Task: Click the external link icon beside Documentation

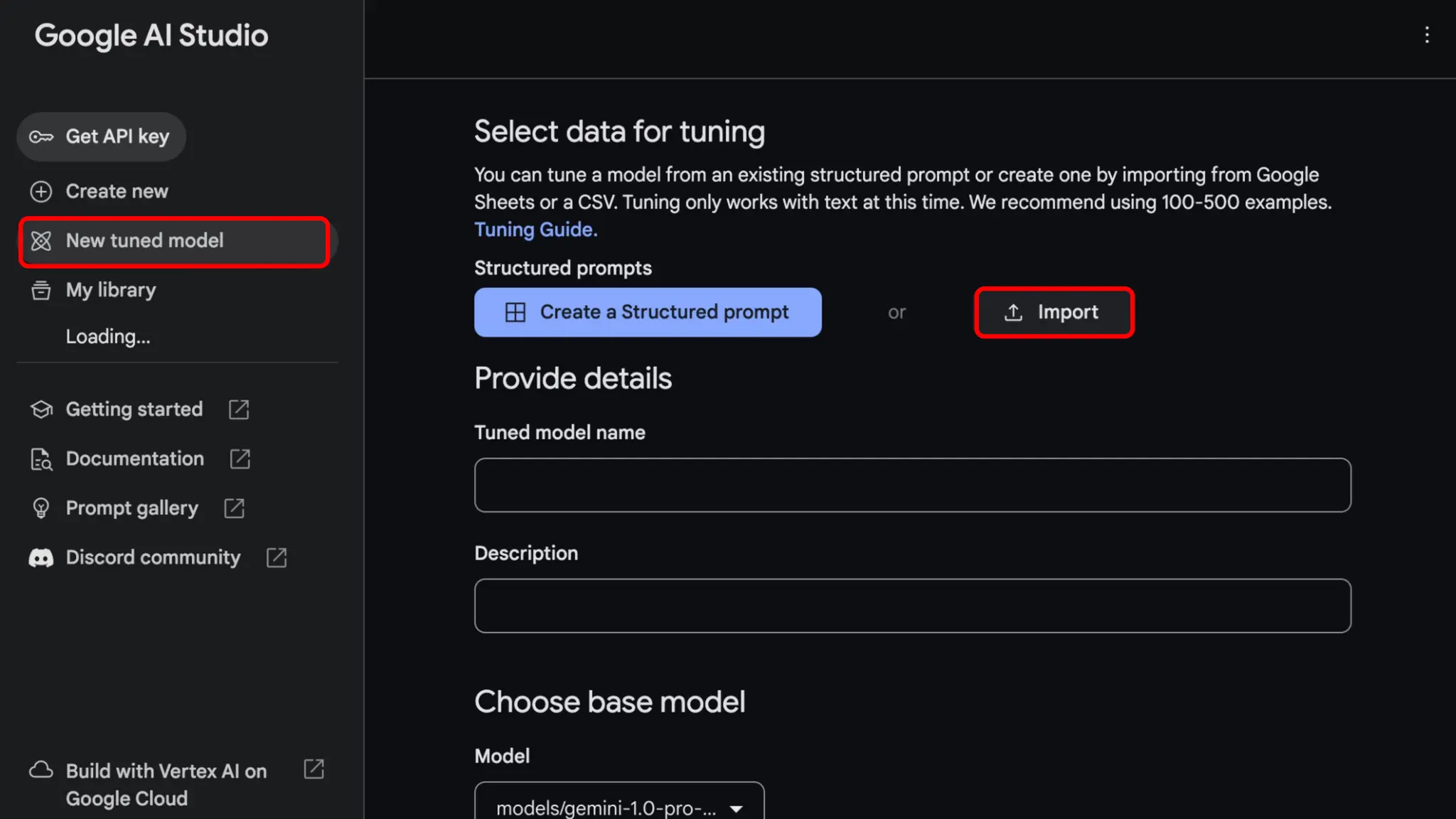Action: pos(240,459)
